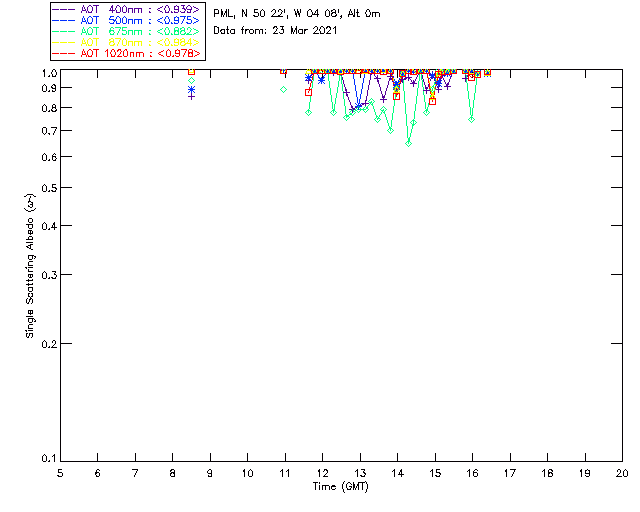The width and height of the screenshot is (640, 512).
Task: Click the green diamond marker near 11:00
Action: tap(284, 89)
